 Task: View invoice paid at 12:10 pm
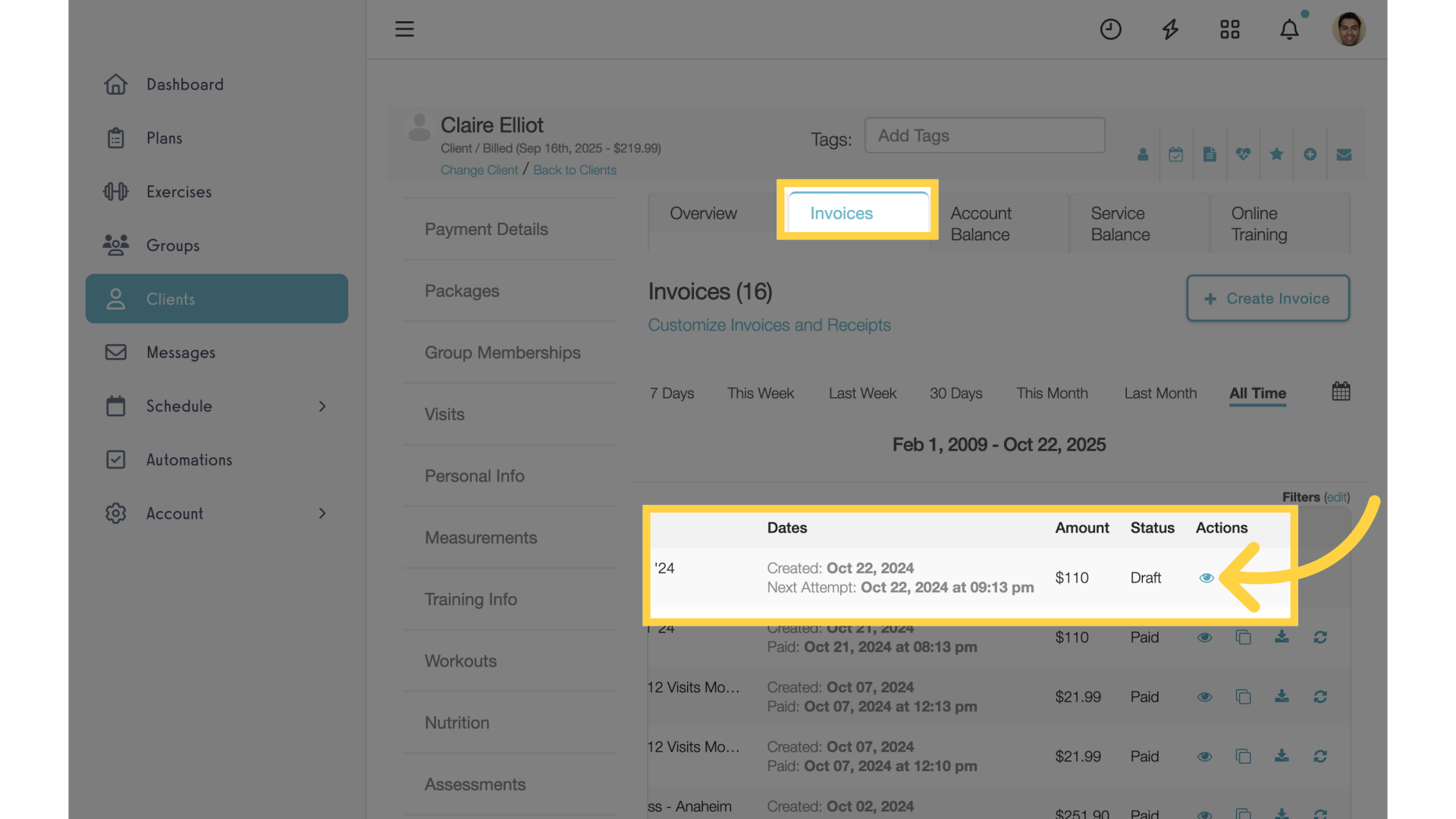(1204, 757)
